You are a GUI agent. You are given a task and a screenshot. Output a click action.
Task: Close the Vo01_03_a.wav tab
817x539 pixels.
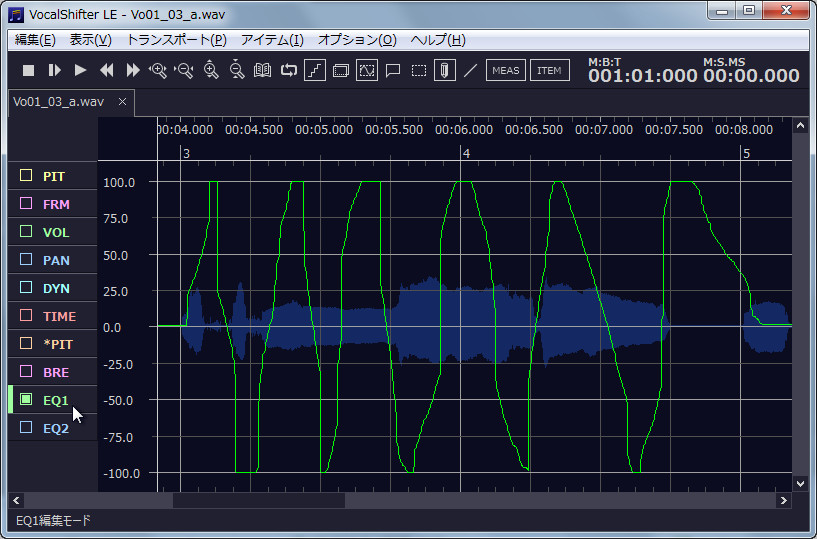point(122,102)
